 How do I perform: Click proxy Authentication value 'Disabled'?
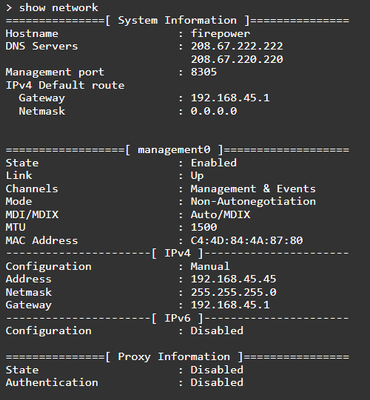[217, 382]
